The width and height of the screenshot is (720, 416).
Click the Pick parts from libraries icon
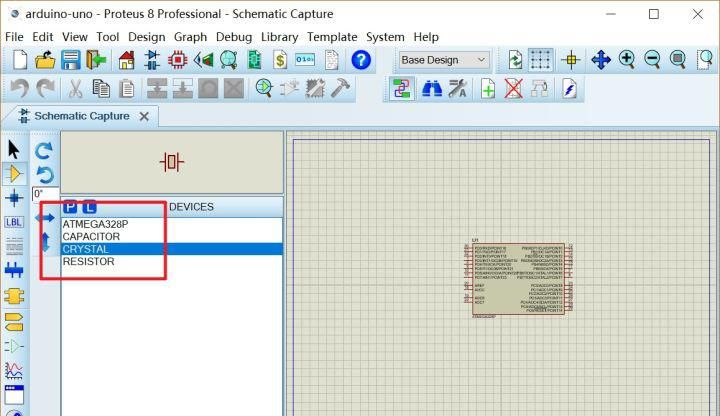coord(264,88)
